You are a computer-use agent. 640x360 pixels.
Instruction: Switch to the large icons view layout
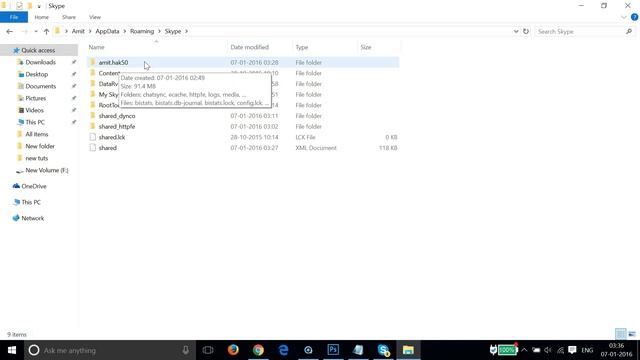[x=632, y=334]
